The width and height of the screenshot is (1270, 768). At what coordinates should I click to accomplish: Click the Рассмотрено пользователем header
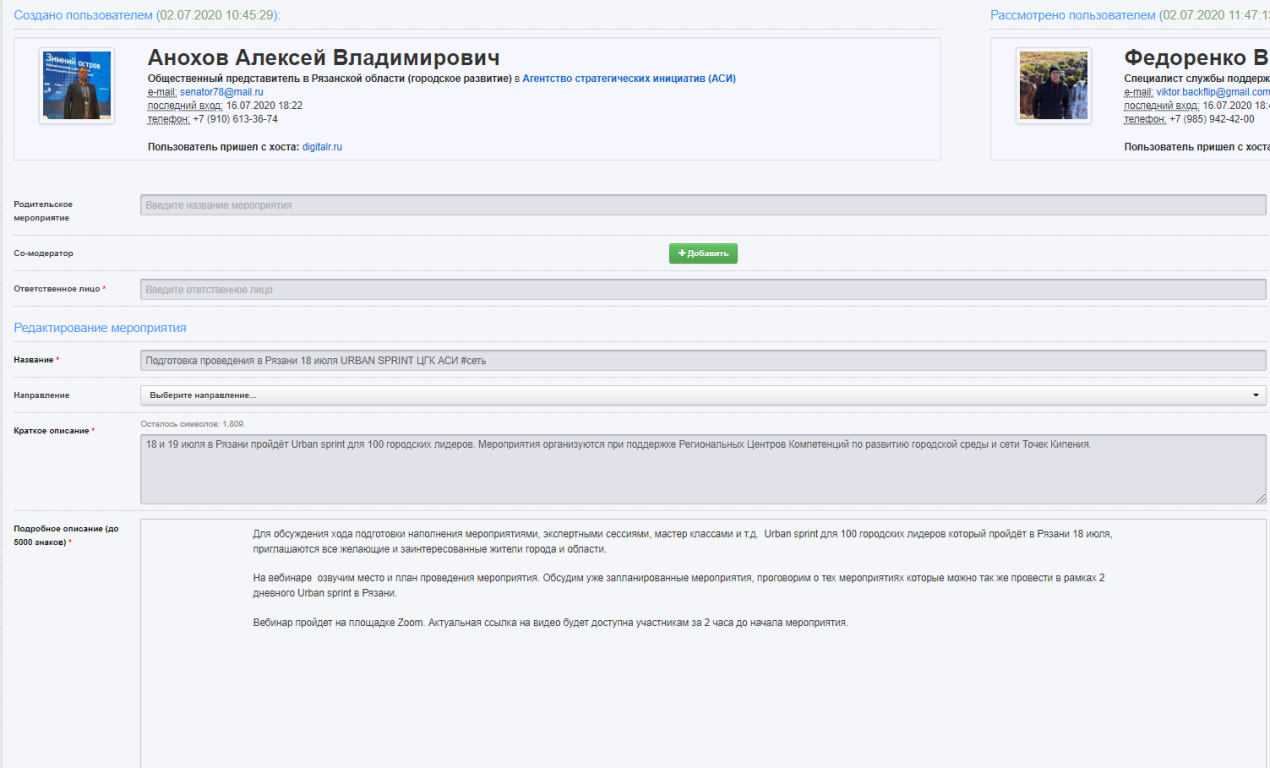[1073, 15]
